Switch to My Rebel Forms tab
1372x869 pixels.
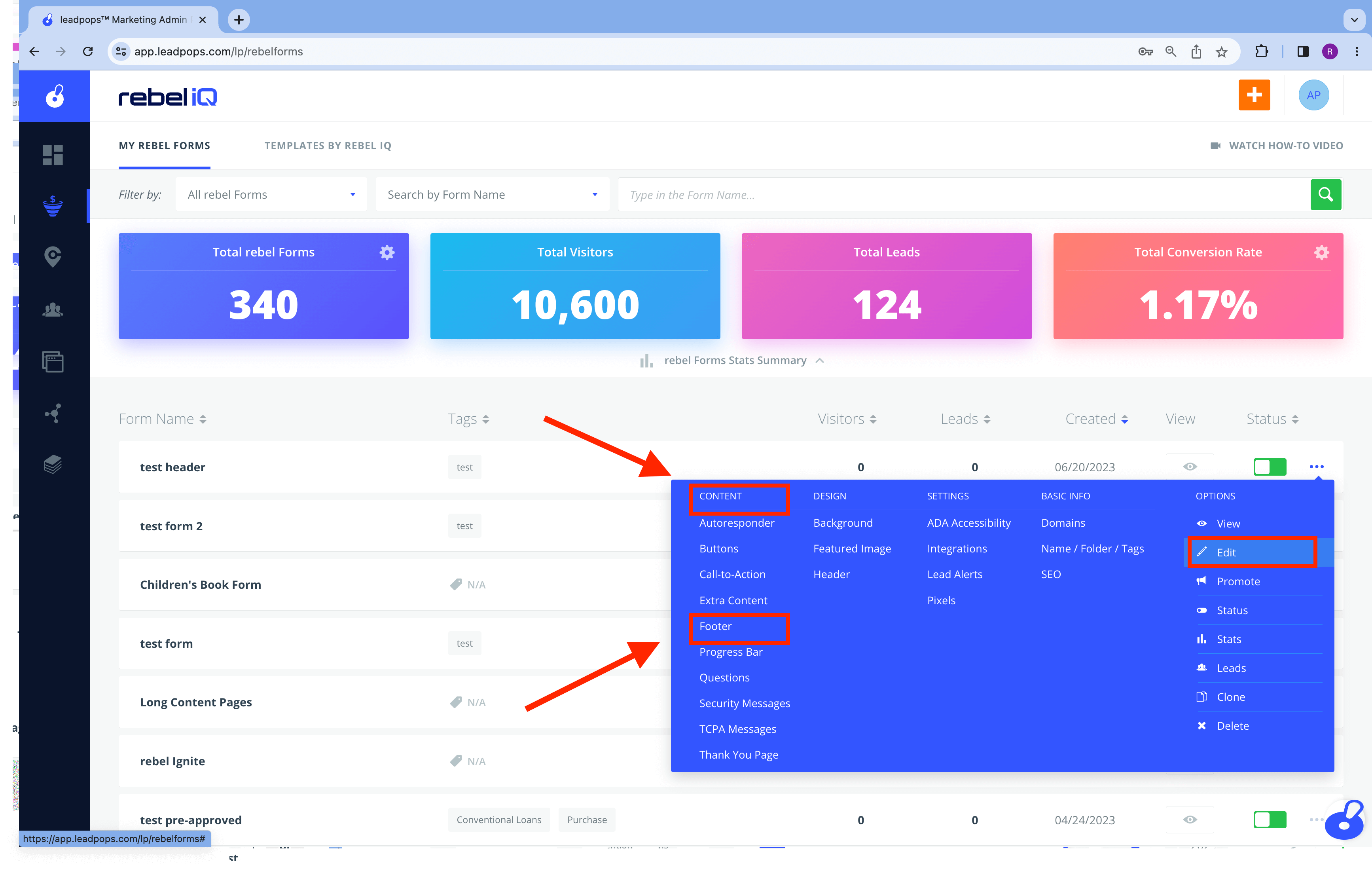point(164,145)
